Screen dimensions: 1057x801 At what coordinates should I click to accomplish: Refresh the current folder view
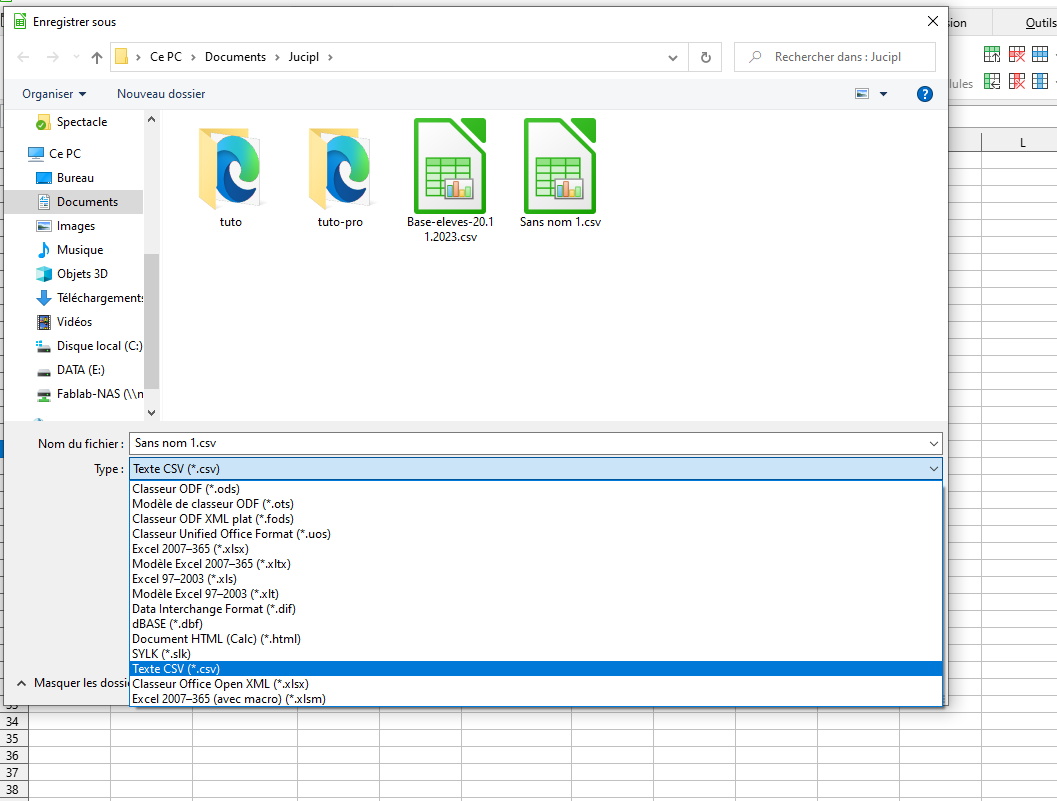click(706, 57)
